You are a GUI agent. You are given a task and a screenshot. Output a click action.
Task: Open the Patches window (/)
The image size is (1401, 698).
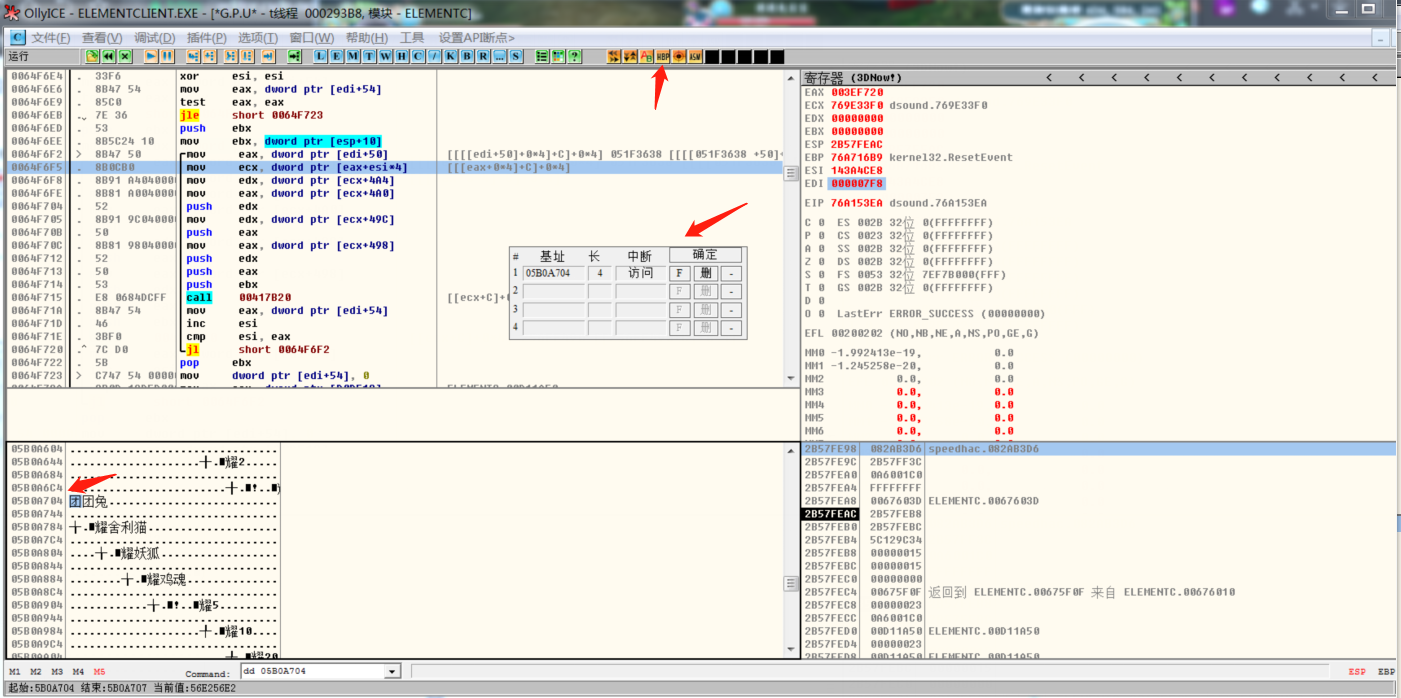[435, 56]
